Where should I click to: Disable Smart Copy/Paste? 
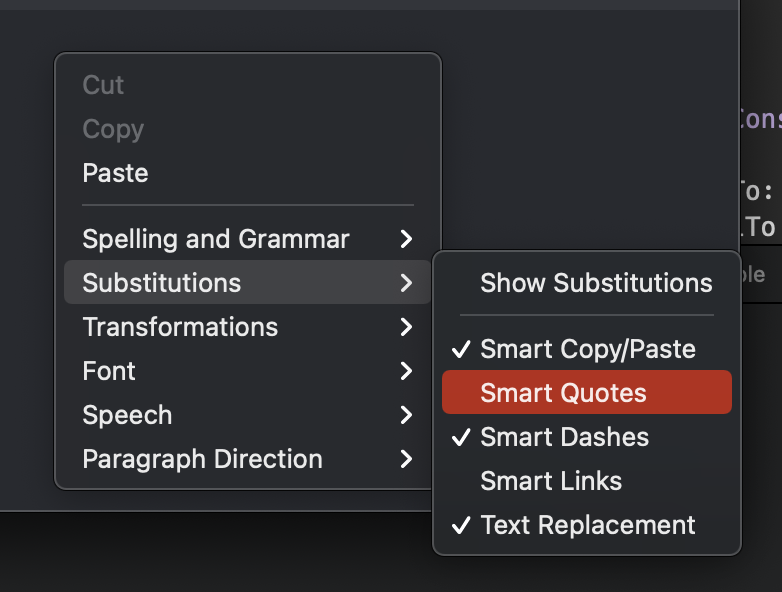587,349
